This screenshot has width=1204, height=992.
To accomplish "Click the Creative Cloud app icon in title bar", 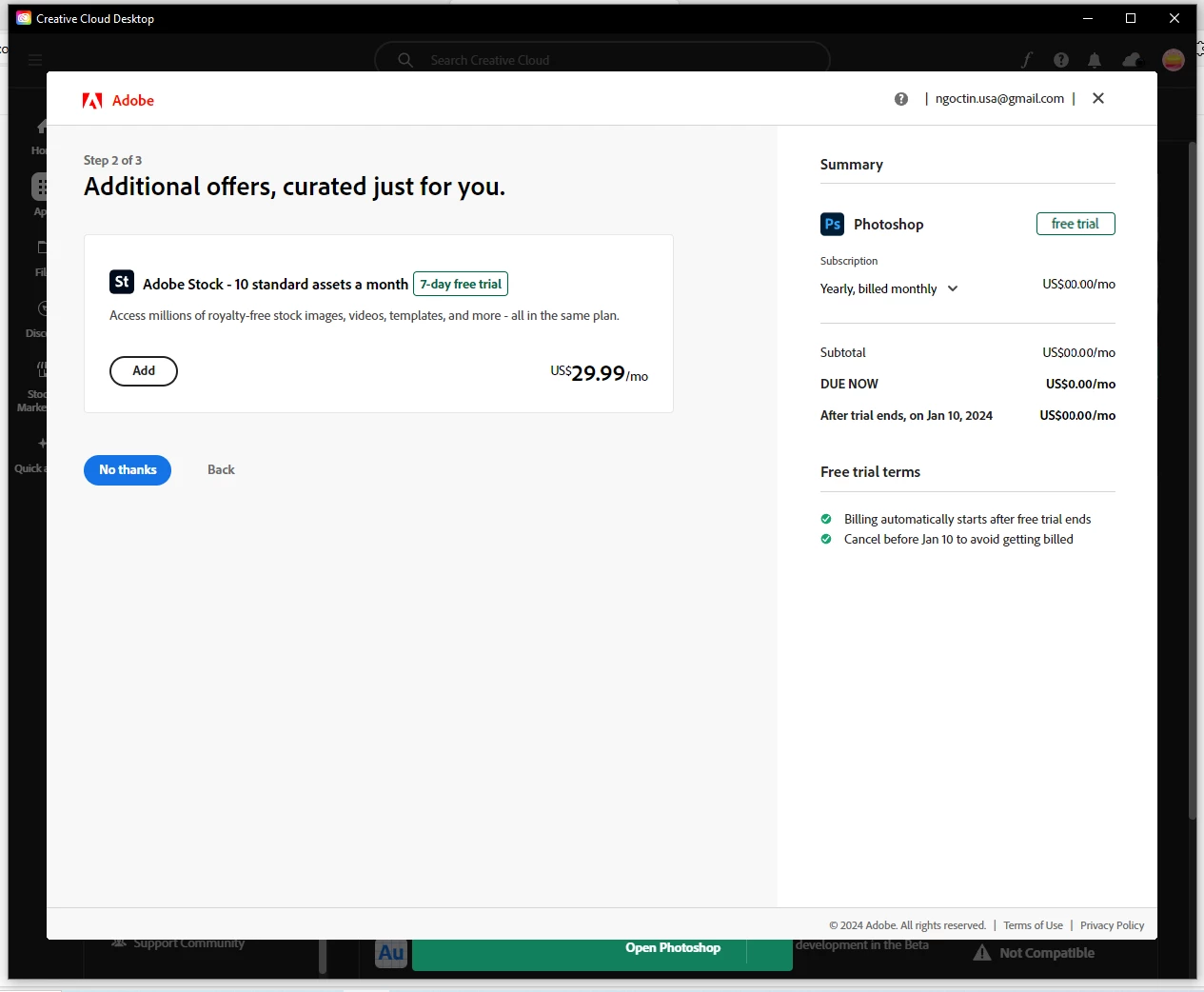I will pos(24,18).
